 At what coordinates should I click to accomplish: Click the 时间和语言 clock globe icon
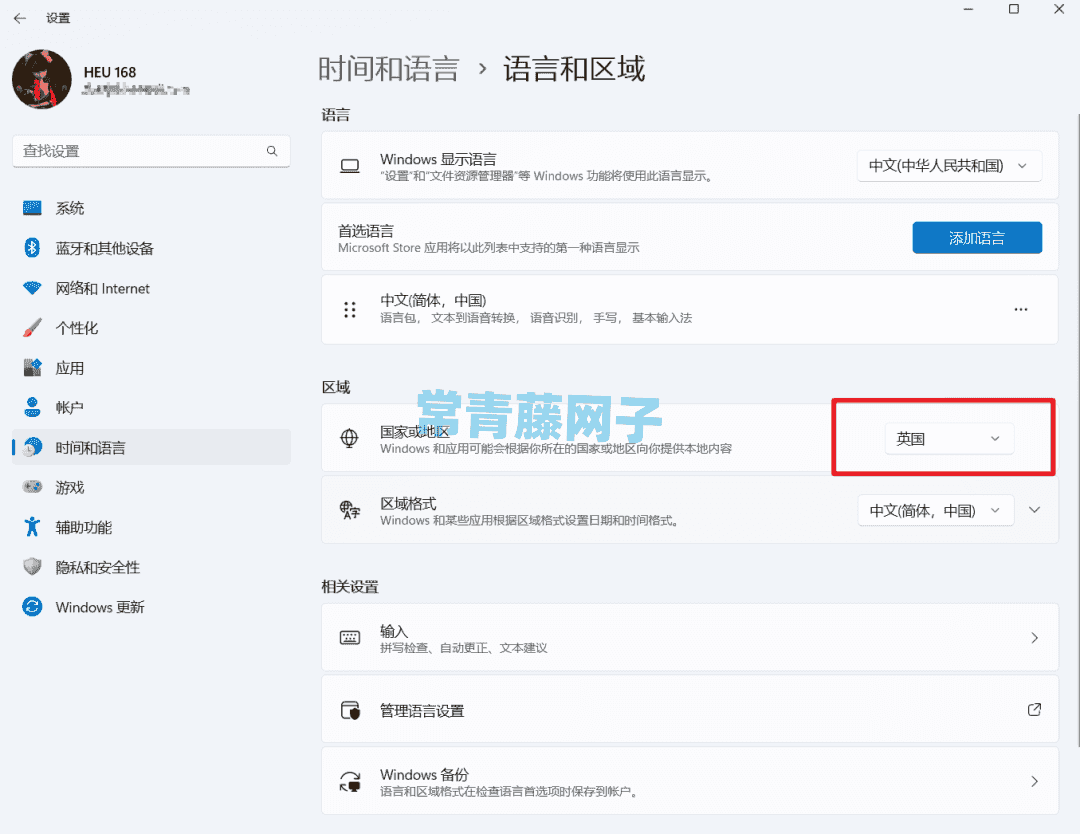click(x=32, y=448)
